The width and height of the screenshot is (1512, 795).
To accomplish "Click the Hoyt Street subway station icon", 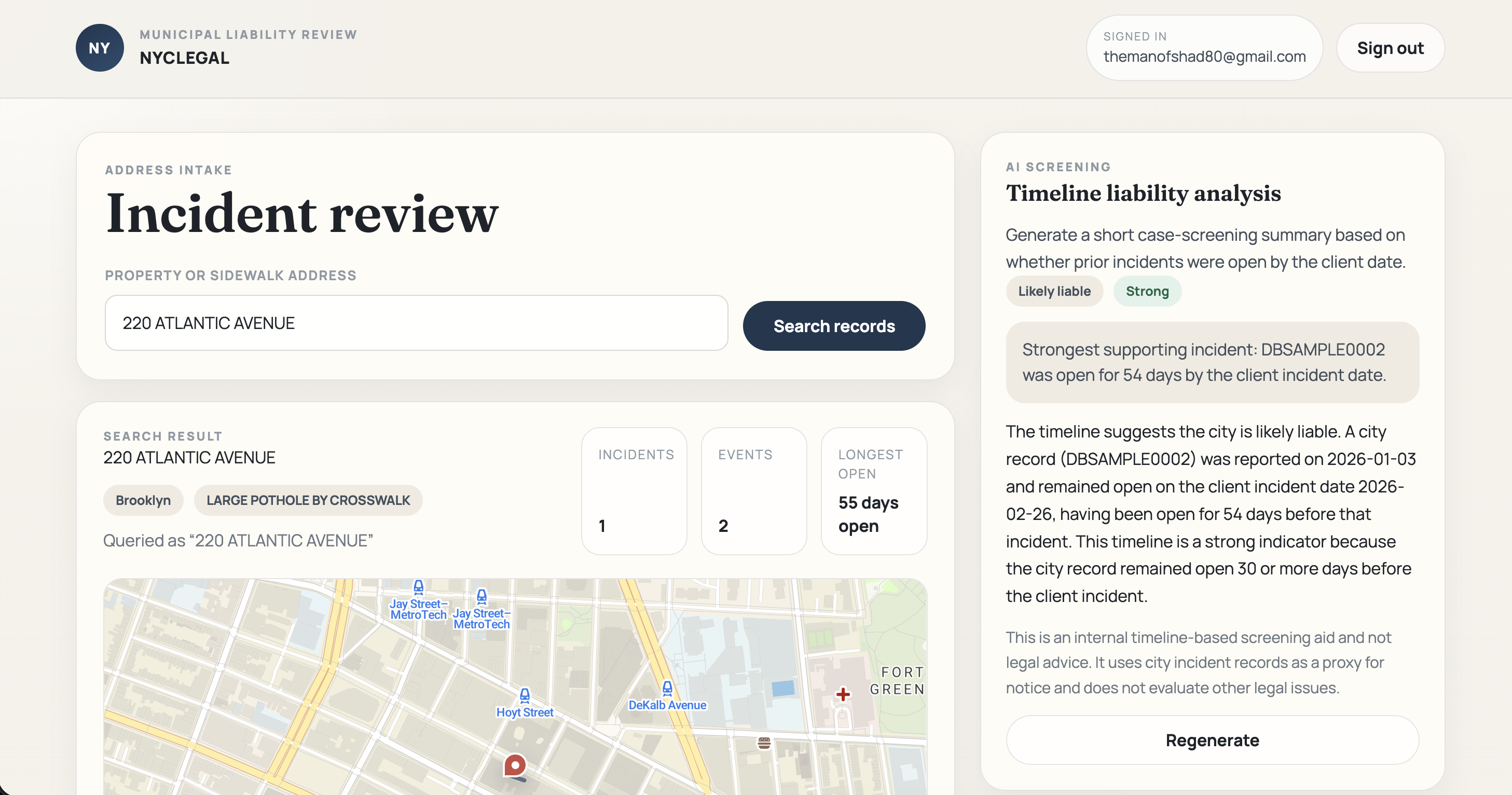I will pyautogui.click(x=525, y=695).
